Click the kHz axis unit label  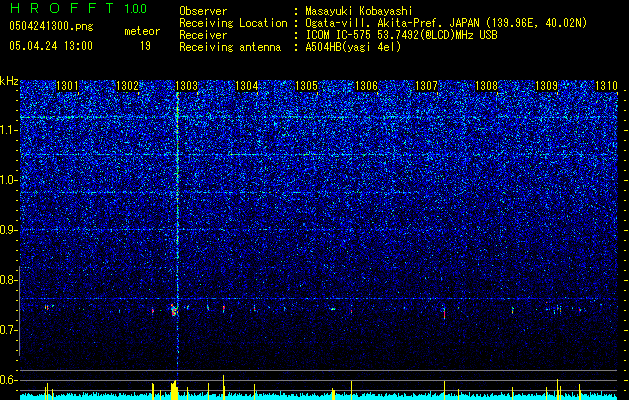pyautogui.click(x=9, y=81)
